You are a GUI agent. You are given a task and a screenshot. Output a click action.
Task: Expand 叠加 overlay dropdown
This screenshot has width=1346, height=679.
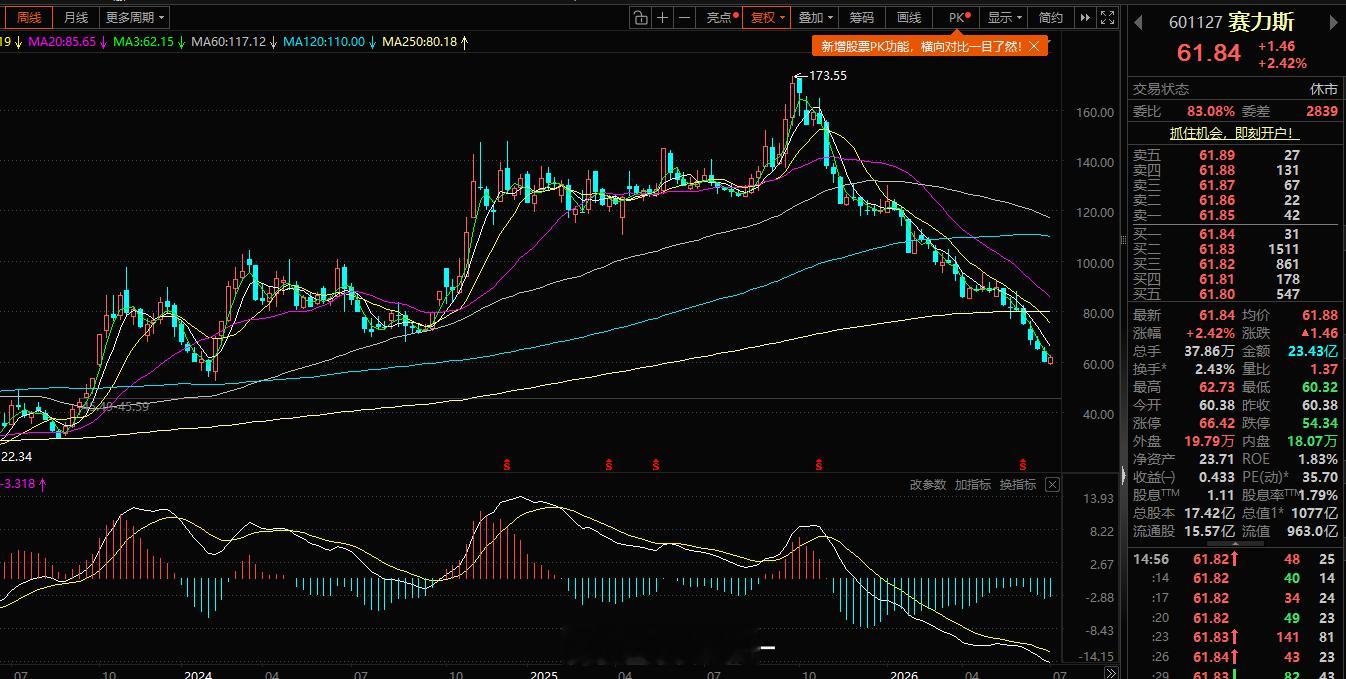pos(815,17)
